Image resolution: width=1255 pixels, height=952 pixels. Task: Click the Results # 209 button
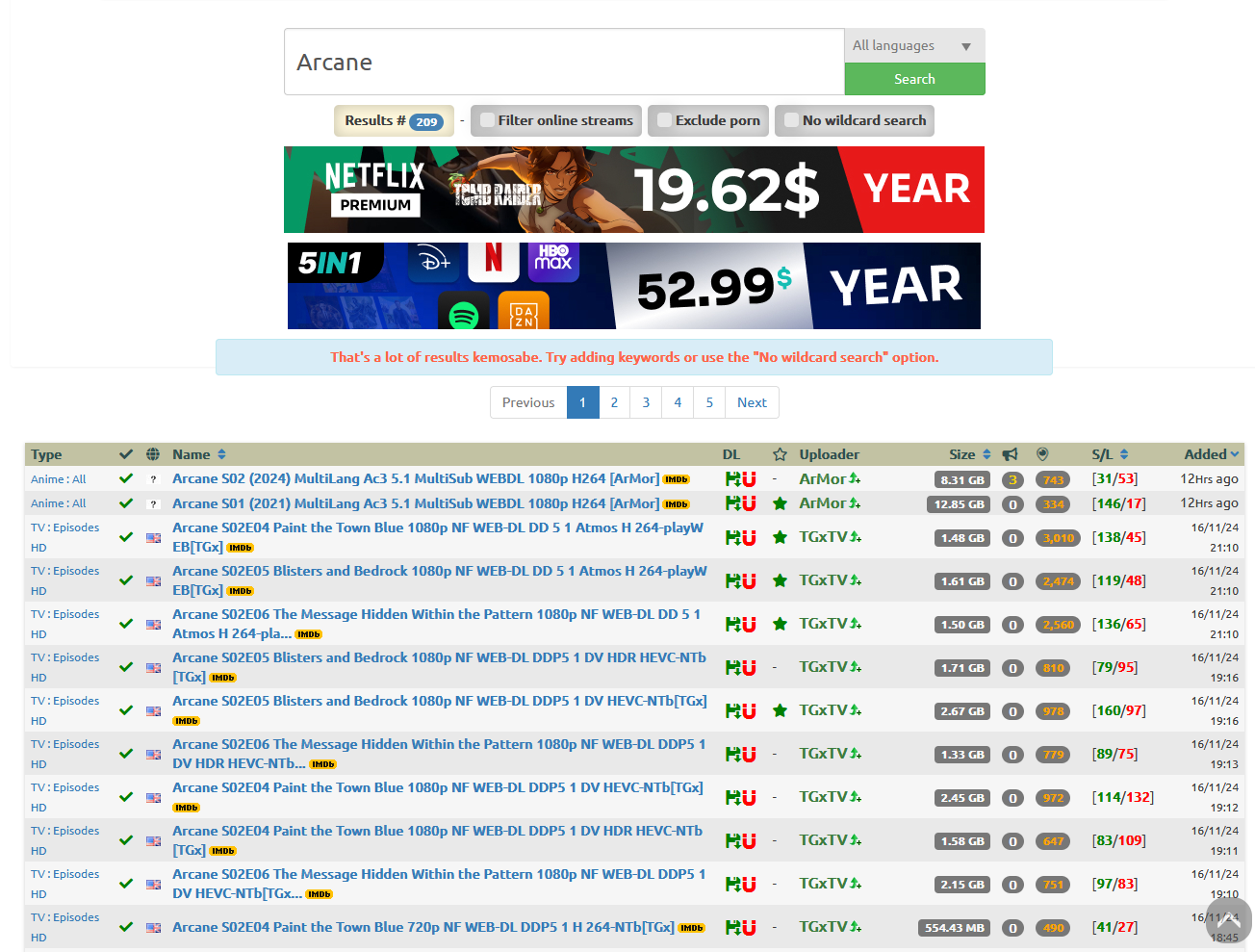pyautogui.click(x=394, y=120)
